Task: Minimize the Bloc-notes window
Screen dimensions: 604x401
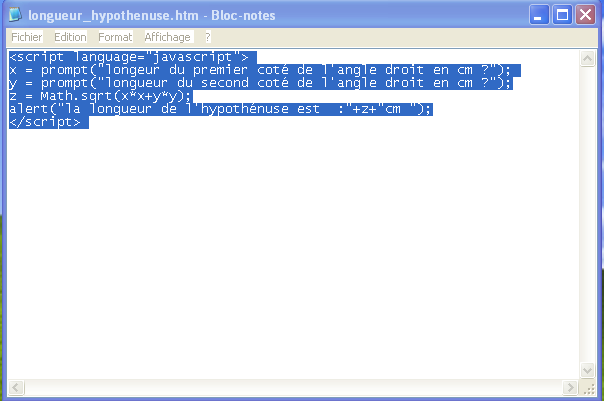Action: point(539,15)
